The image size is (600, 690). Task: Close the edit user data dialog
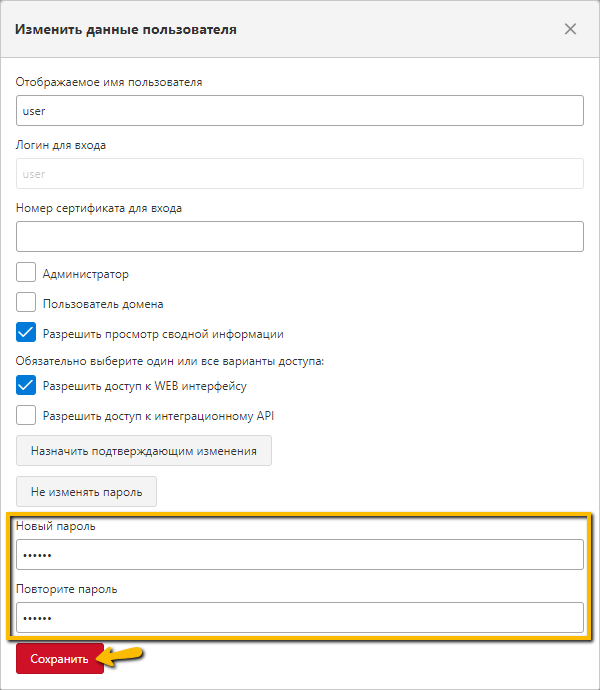point(570,29)
